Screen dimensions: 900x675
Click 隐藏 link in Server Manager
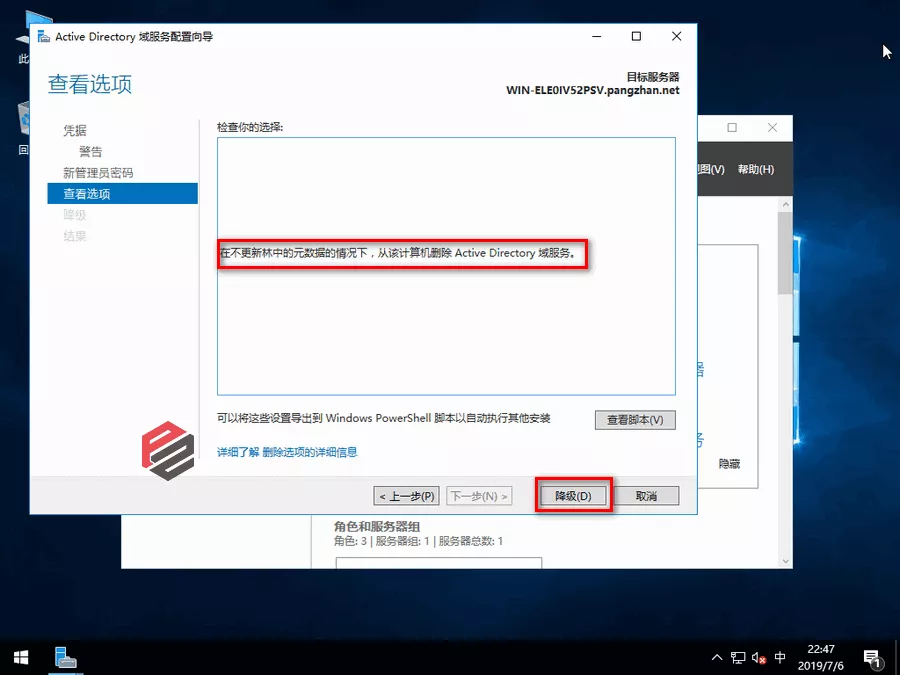point(730,464)
